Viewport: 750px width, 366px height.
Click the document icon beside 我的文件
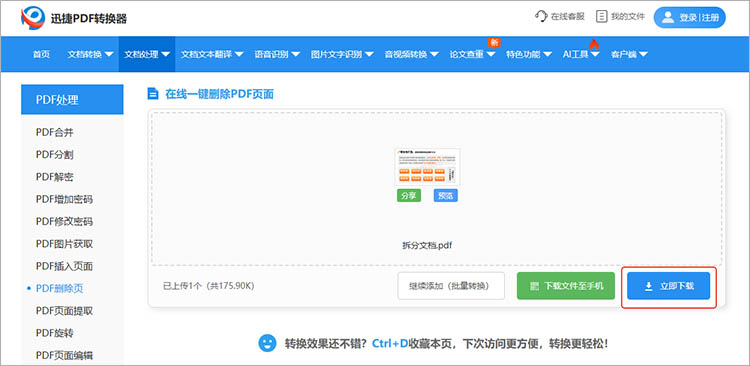pyautogui.click(x=601, y=17)
